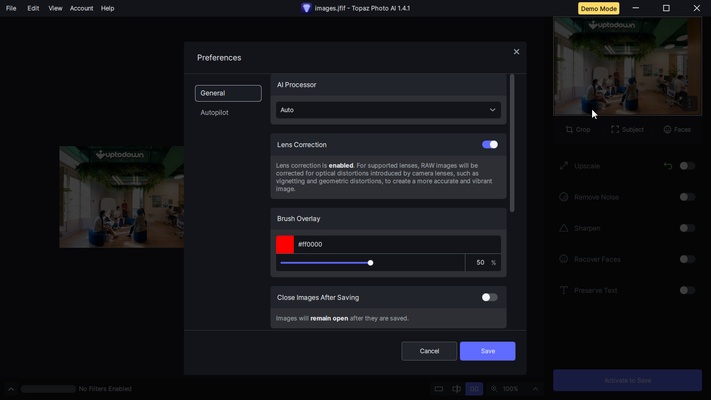Close the Preferences dialog with the X
The width and height of the screenshot is (711, 400).
516,52
